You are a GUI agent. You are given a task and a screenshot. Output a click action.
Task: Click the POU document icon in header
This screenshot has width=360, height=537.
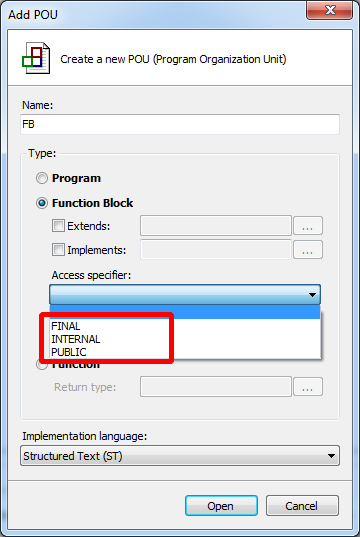coord(36,58)
